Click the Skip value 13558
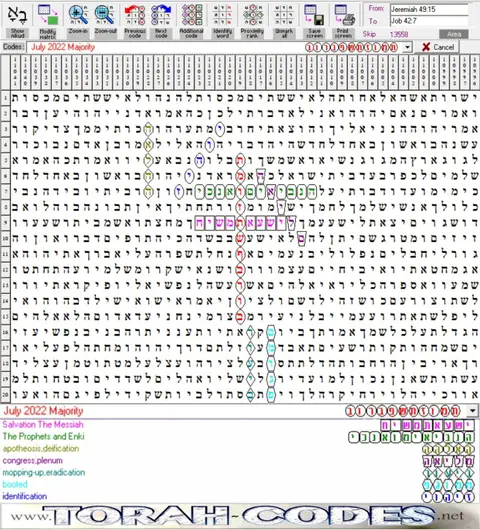The image size is (480, 530). [399, 34]
